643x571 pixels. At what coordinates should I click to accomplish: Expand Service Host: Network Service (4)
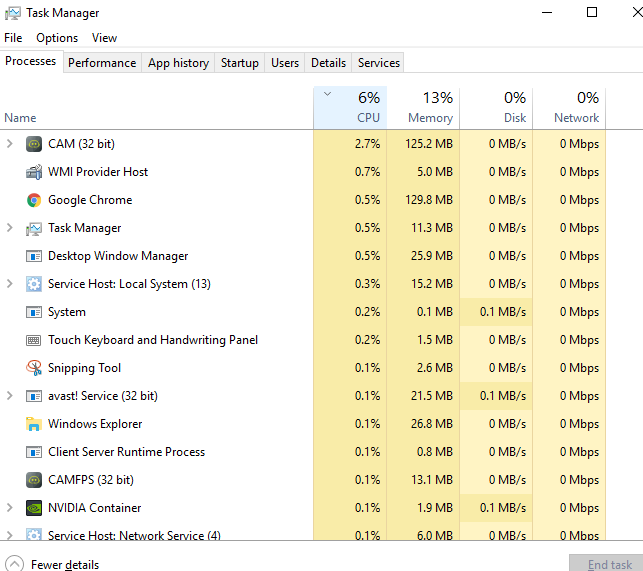pos(9,535)
